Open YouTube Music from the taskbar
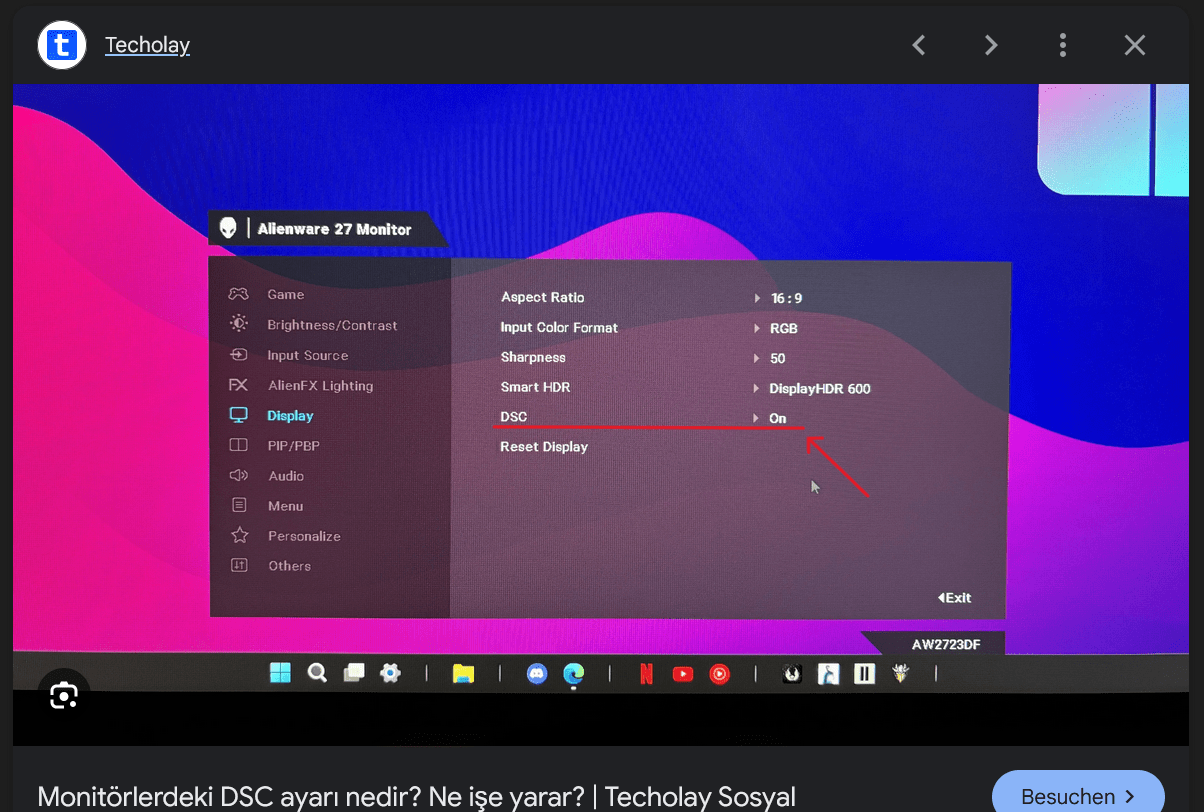The height and width of the screenshot is (812, 1204). tap(719, 674)
